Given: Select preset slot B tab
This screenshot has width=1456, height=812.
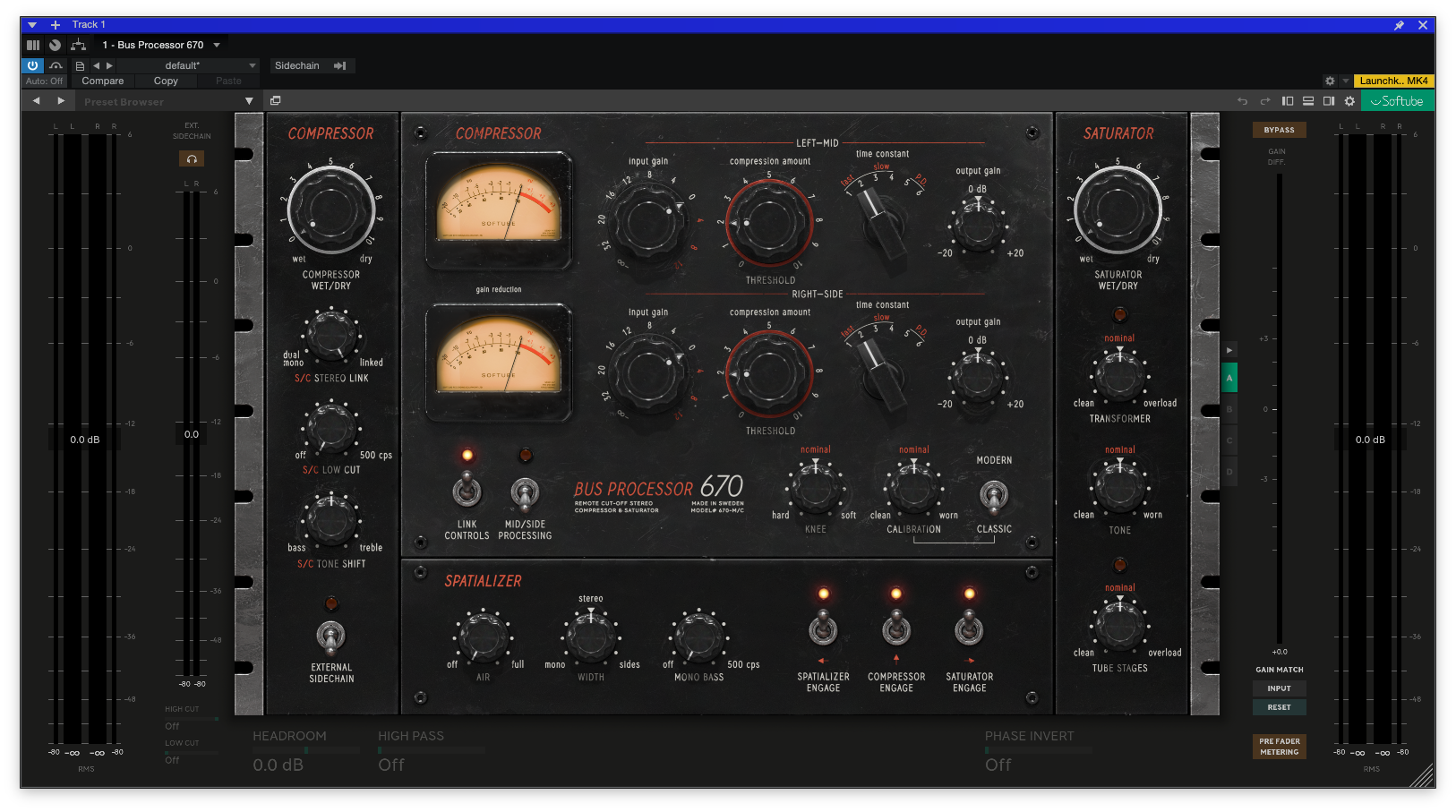Looking at the screenshot, I should pyautogui.click(x=1229, y=409).
